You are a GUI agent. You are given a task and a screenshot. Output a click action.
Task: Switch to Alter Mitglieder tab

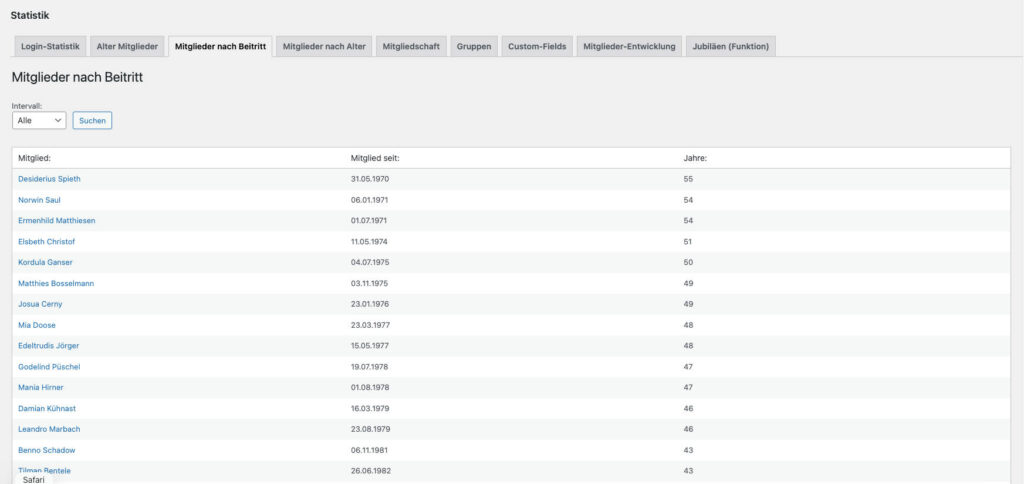(127, 47)
